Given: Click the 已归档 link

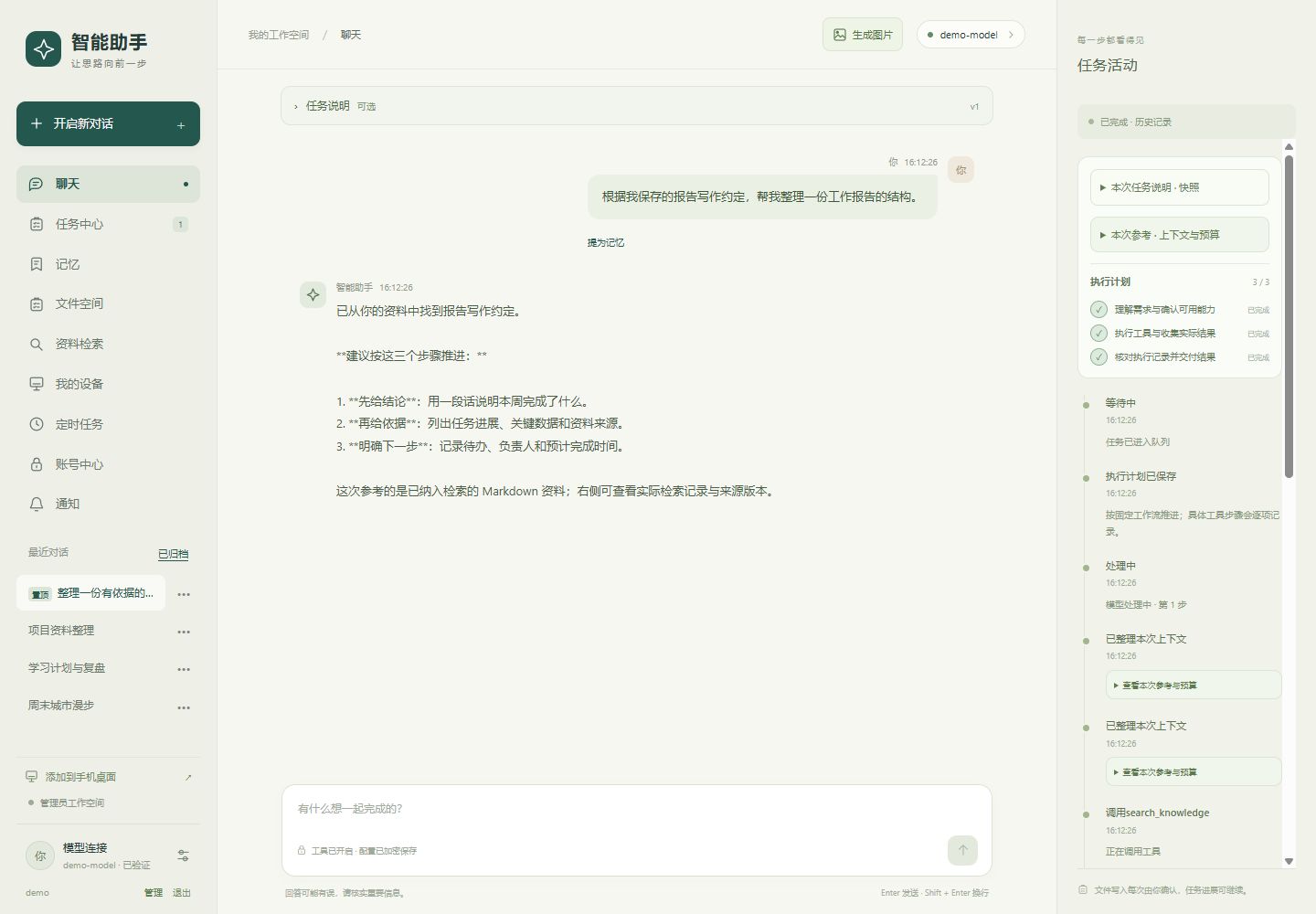Looking at the screenshot, I should (173, 554).
